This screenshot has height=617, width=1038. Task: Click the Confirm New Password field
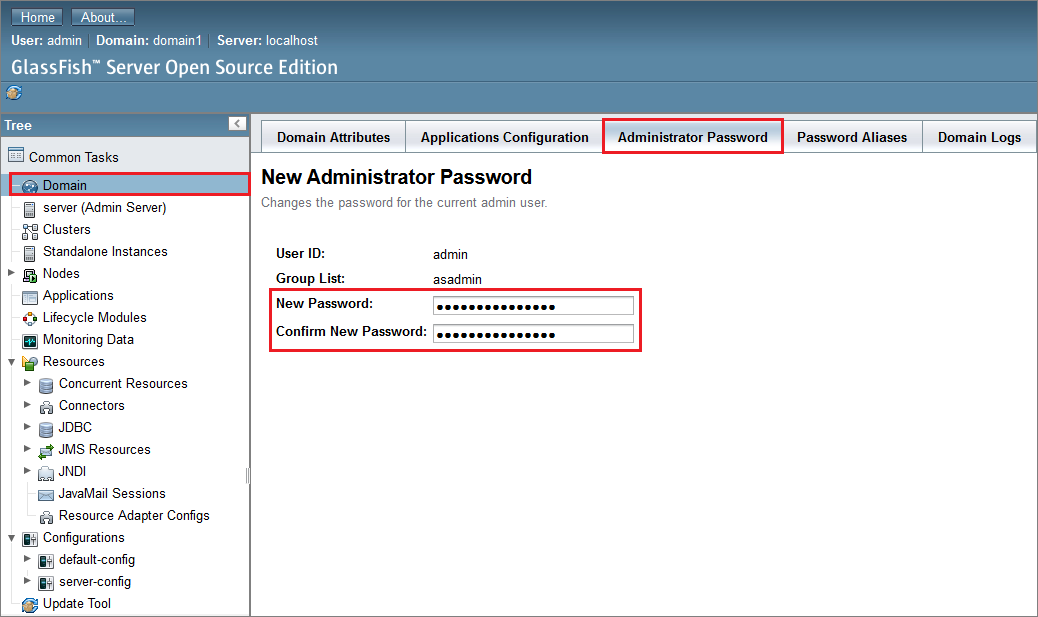point(534,334)
